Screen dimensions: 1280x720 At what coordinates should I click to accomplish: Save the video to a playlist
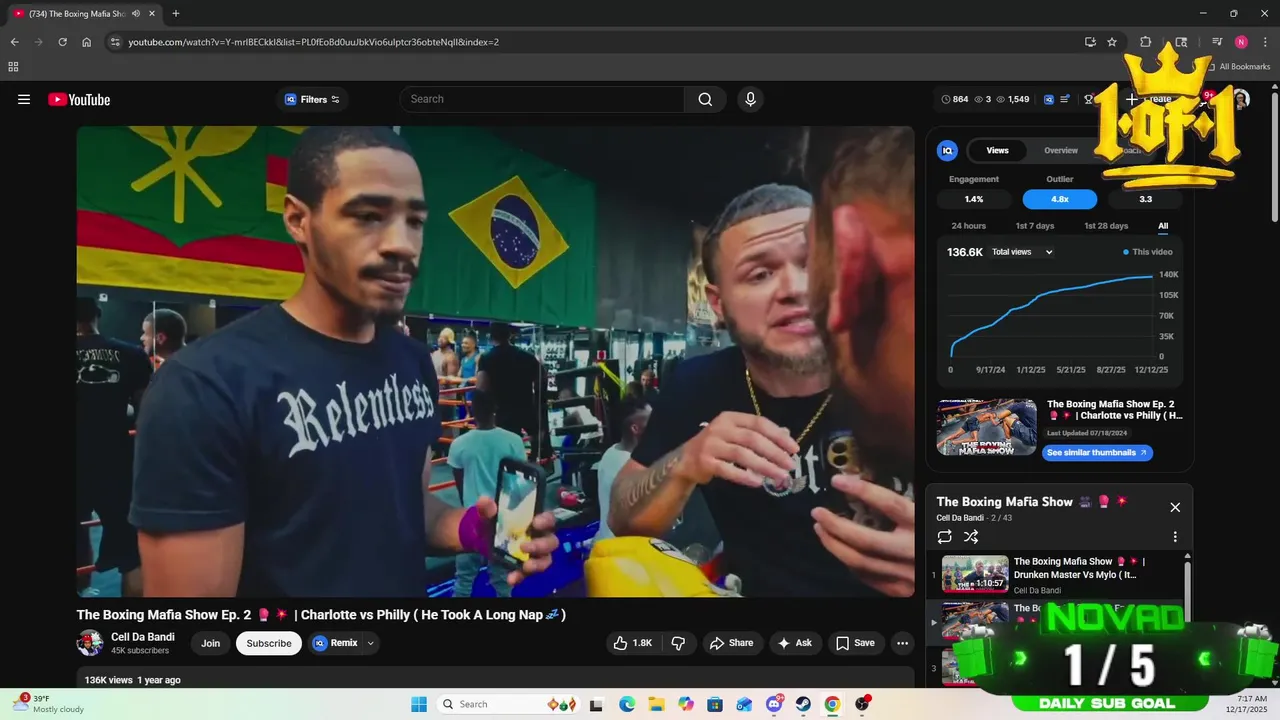point(855,643)
